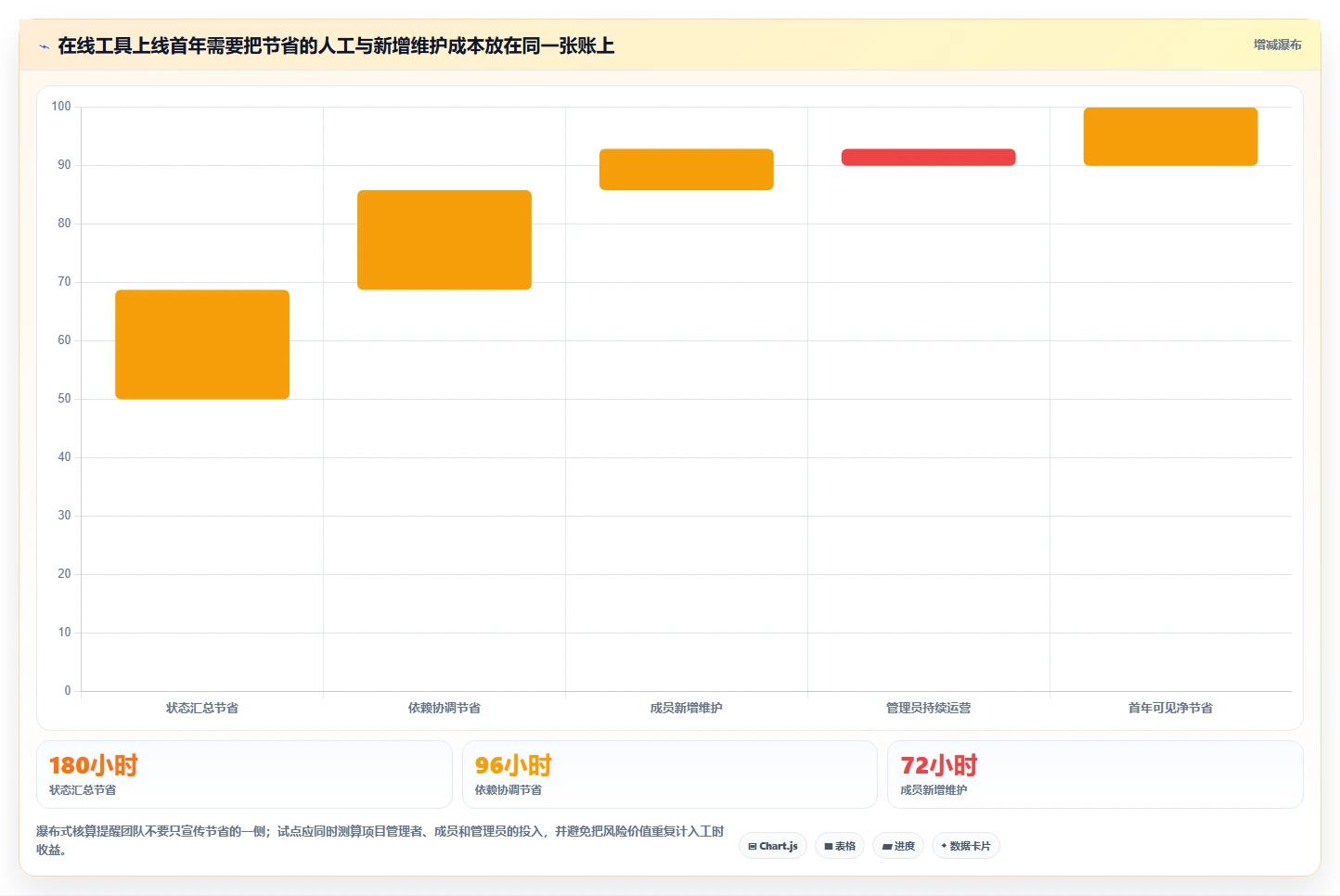
Task: Click the footnote text starting 瀑布式核算
Action: (380, 840)
